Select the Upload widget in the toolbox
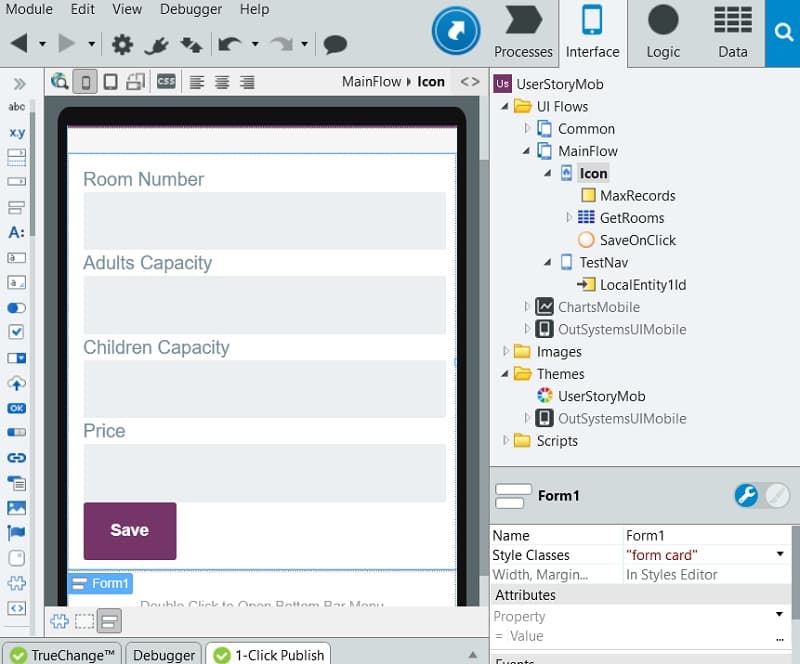The image size is (800, 664). coord(16,383)
